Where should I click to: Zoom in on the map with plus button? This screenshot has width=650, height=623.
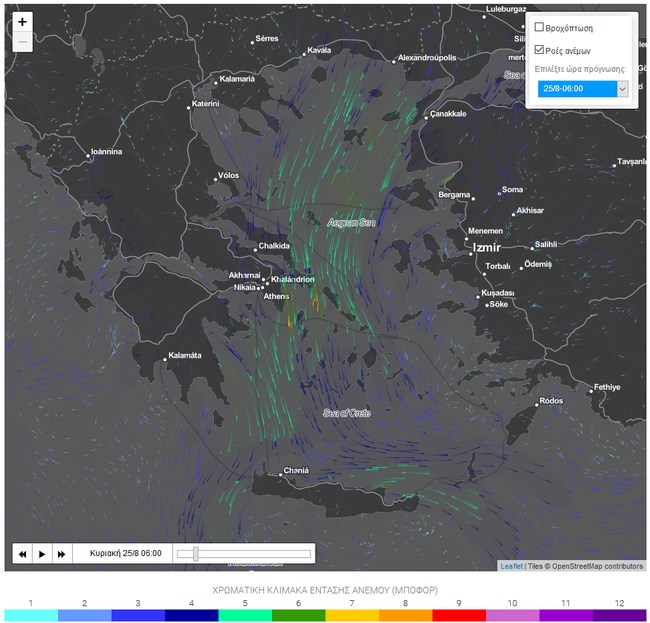[x=22, y=22]
